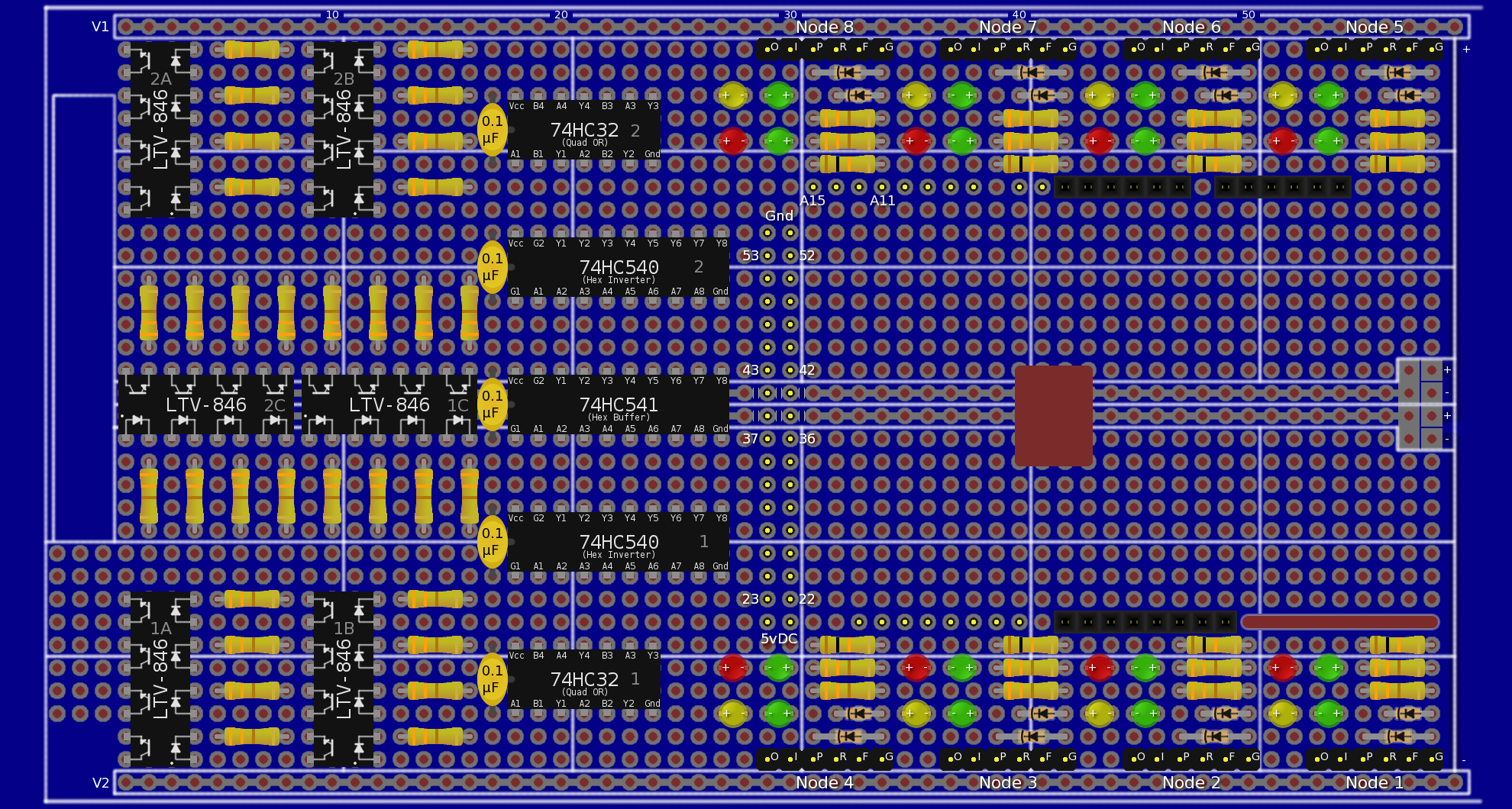Click the 0.1µF capacitor beside 74HC540 2

[493, 267]
